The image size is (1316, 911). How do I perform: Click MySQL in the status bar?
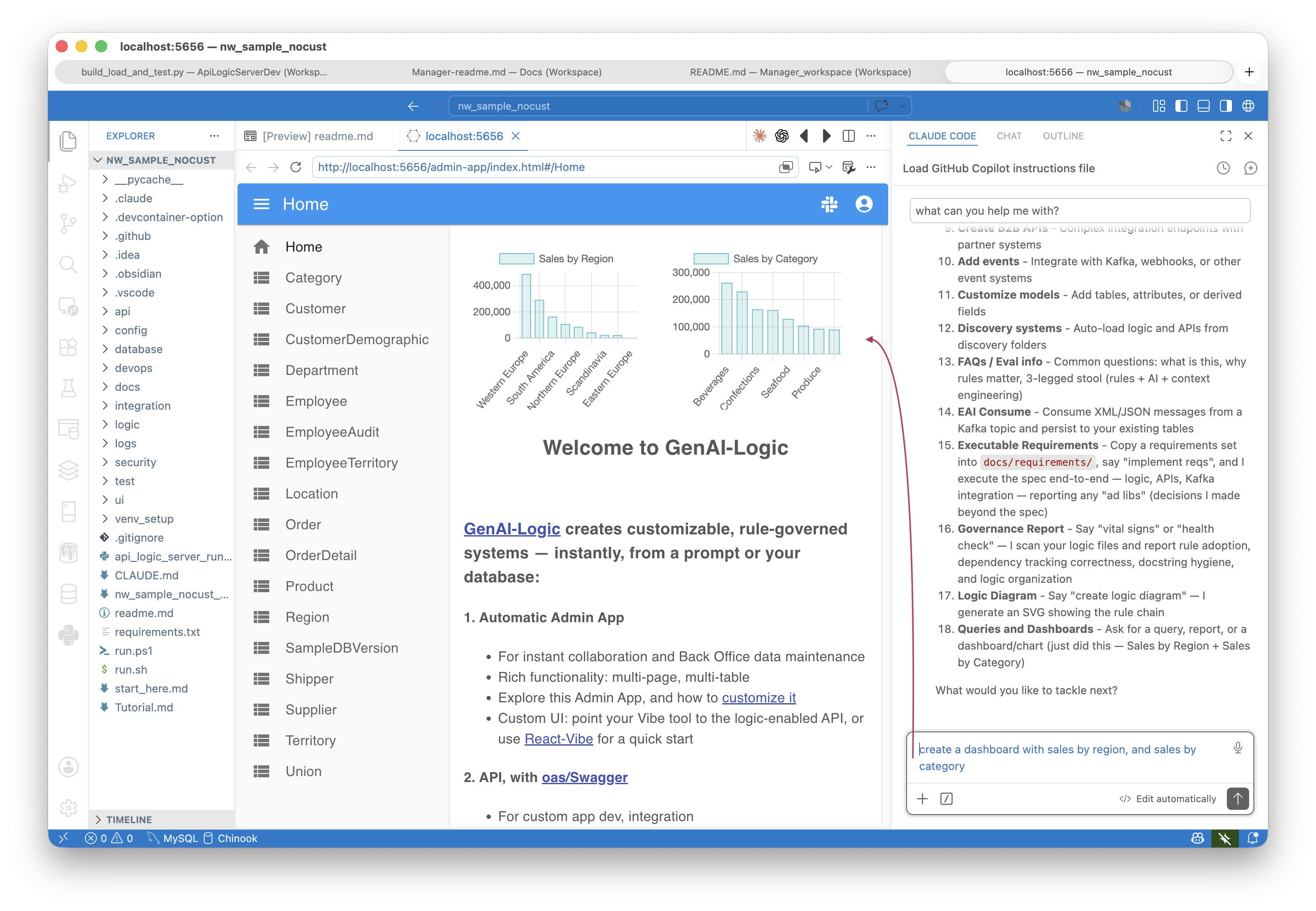pos(172,838)
